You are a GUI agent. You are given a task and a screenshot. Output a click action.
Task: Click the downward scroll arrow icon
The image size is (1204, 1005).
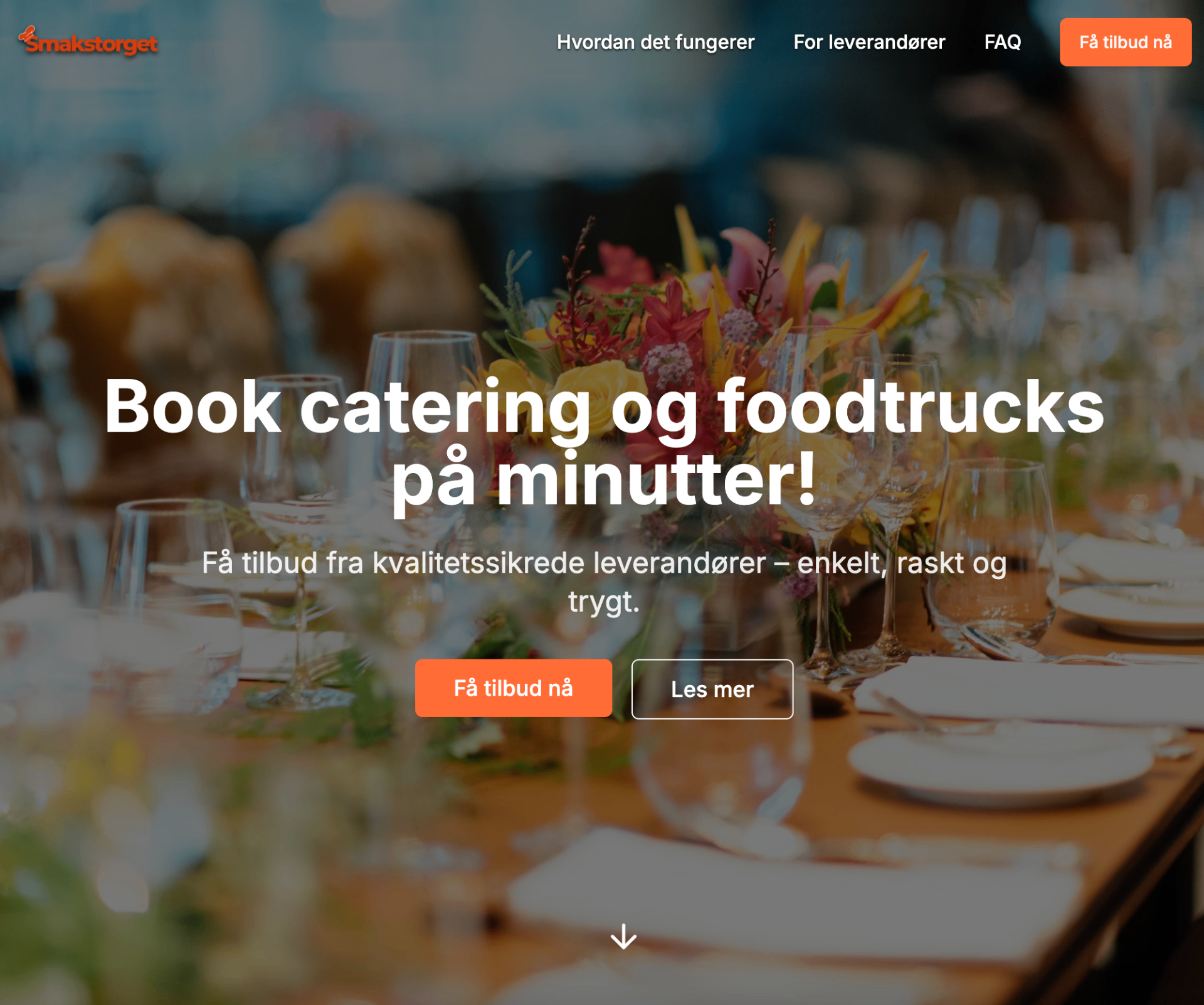click(x=623, y=937)
